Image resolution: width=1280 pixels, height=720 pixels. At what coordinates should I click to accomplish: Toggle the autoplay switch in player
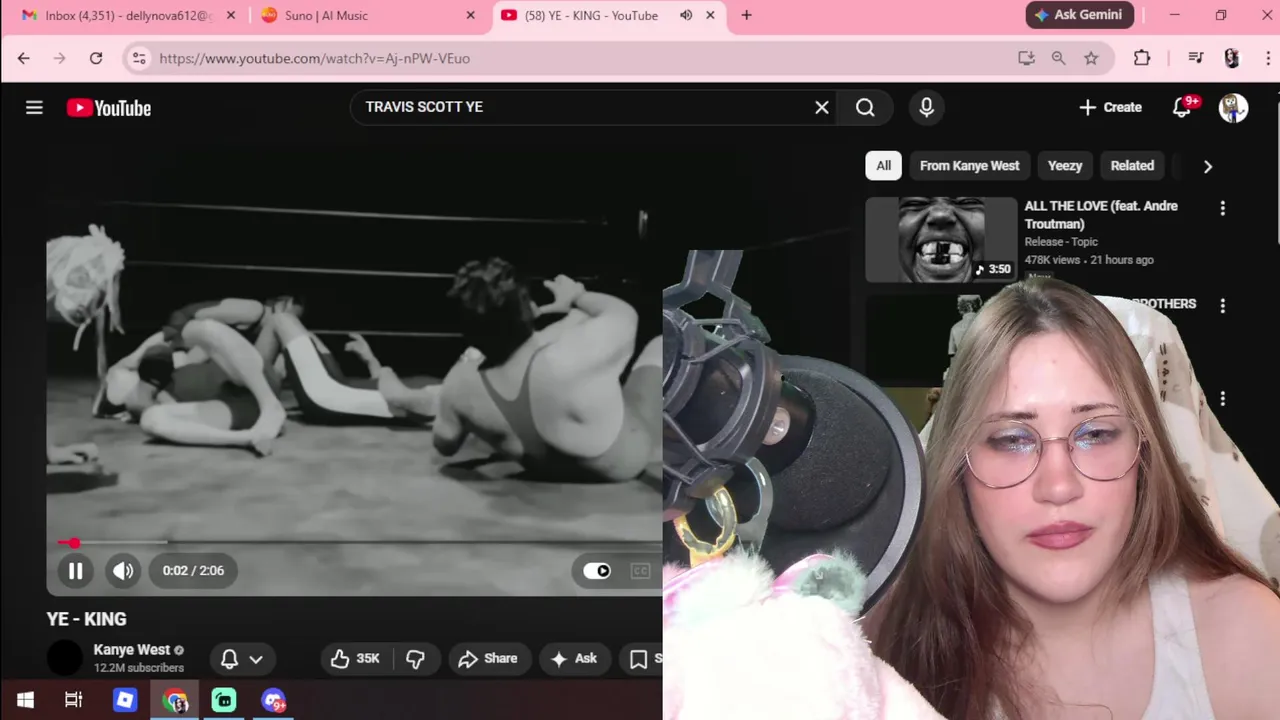tap(597, 570)
